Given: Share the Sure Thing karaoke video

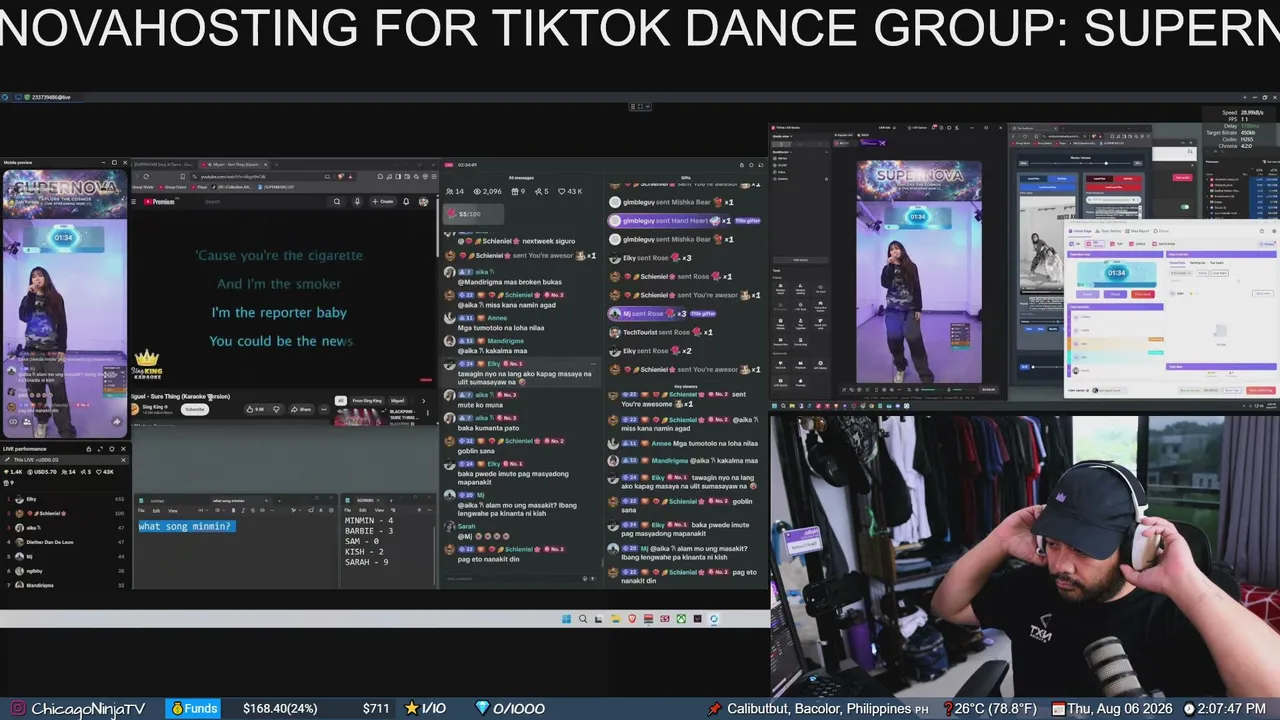Looking at the screenshot, I should click(x=301, y=409).
